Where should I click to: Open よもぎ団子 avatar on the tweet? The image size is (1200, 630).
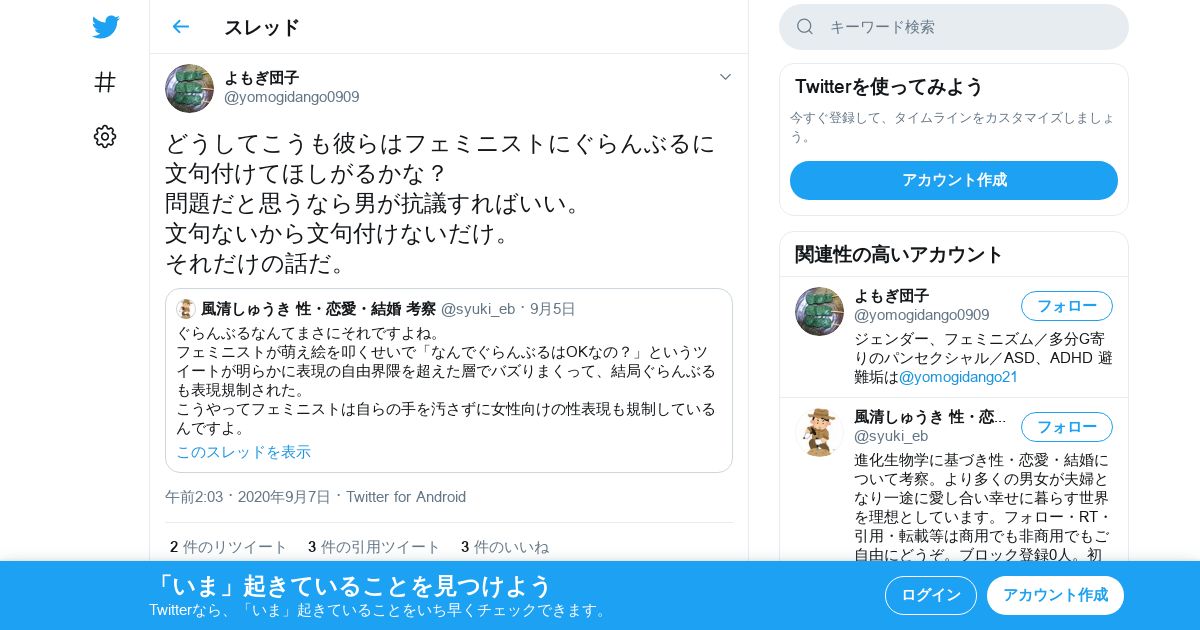click(x=189, y=88)
